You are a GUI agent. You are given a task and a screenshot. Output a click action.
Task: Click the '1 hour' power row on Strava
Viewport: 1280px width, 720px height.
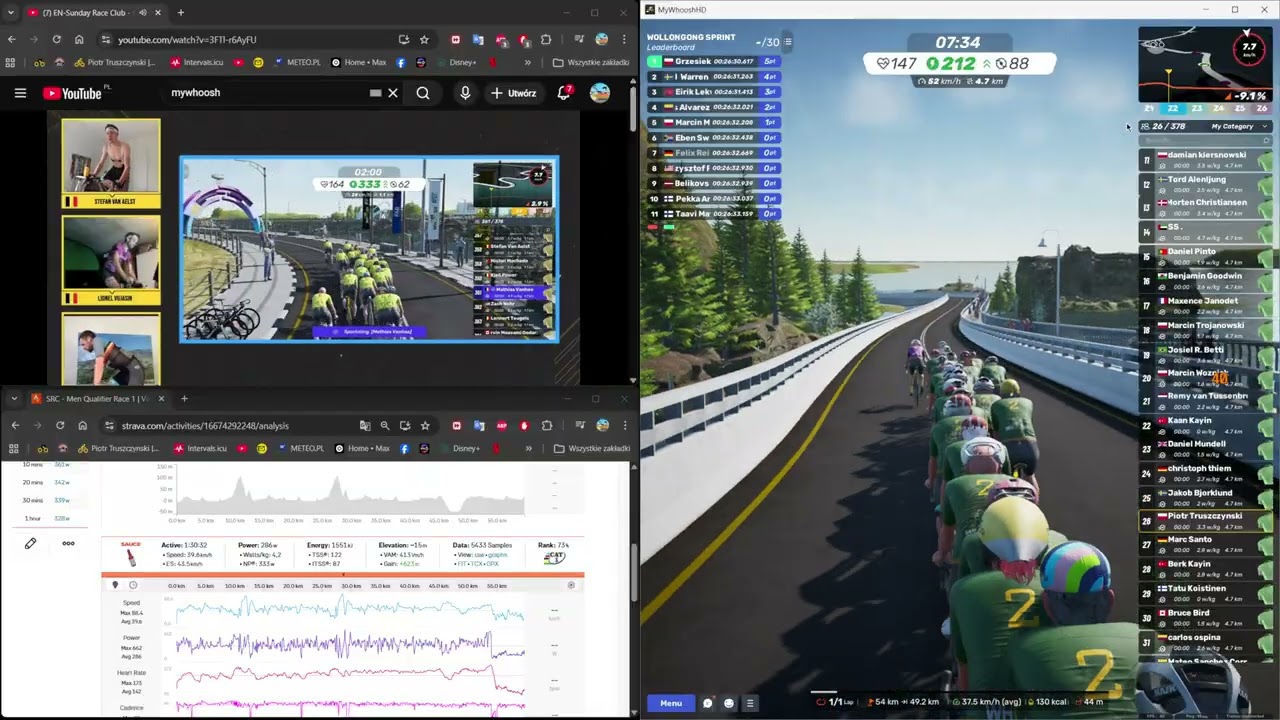click(48, 518)
